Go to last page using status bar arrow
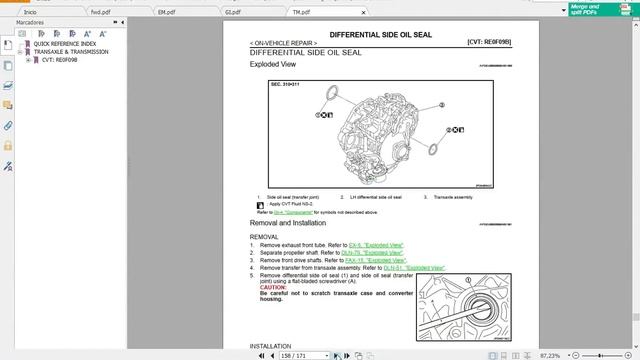 point(347,356)
